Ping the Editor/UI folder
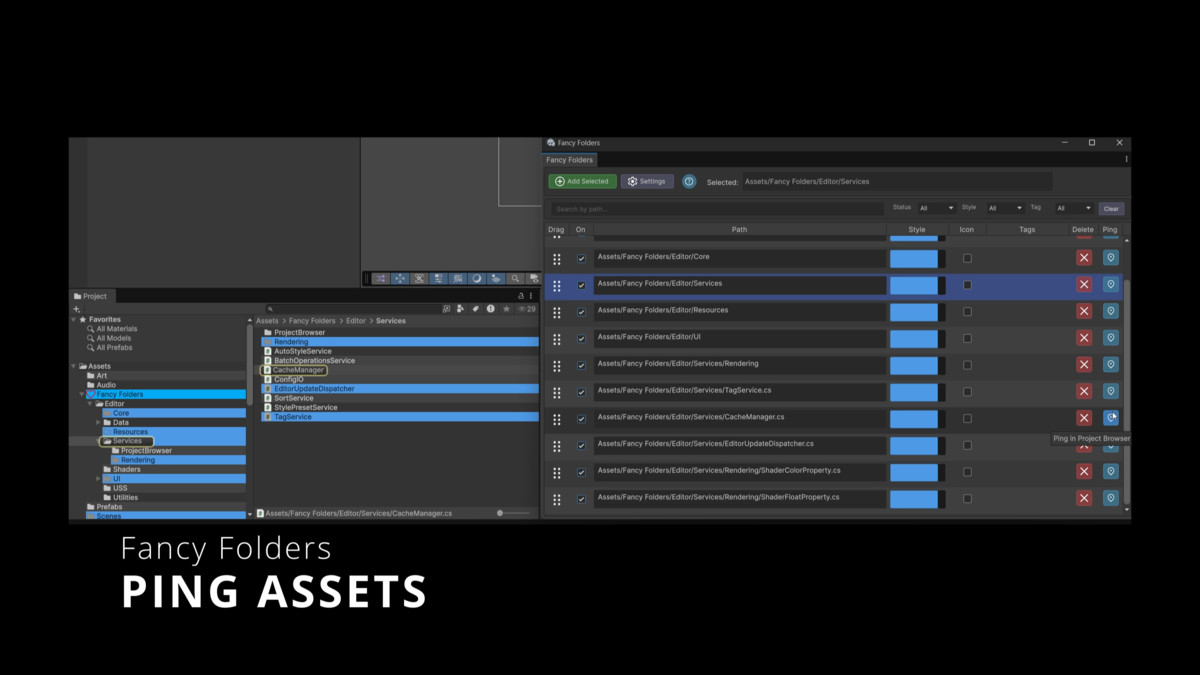The height and width of the screenshot is (675, 1200). pyautogui.click(x=1110, y=338)
